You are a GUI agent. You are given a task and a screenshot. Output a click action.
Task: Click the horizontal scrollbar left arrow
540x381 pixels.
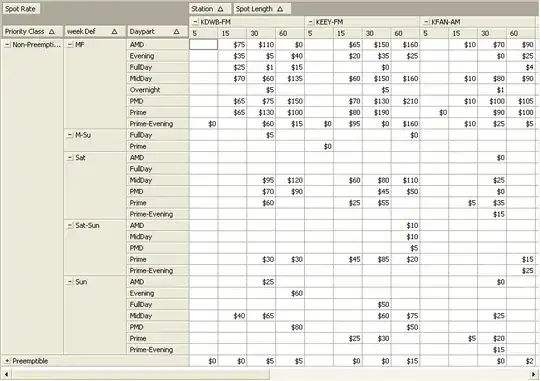coord(6,374)
